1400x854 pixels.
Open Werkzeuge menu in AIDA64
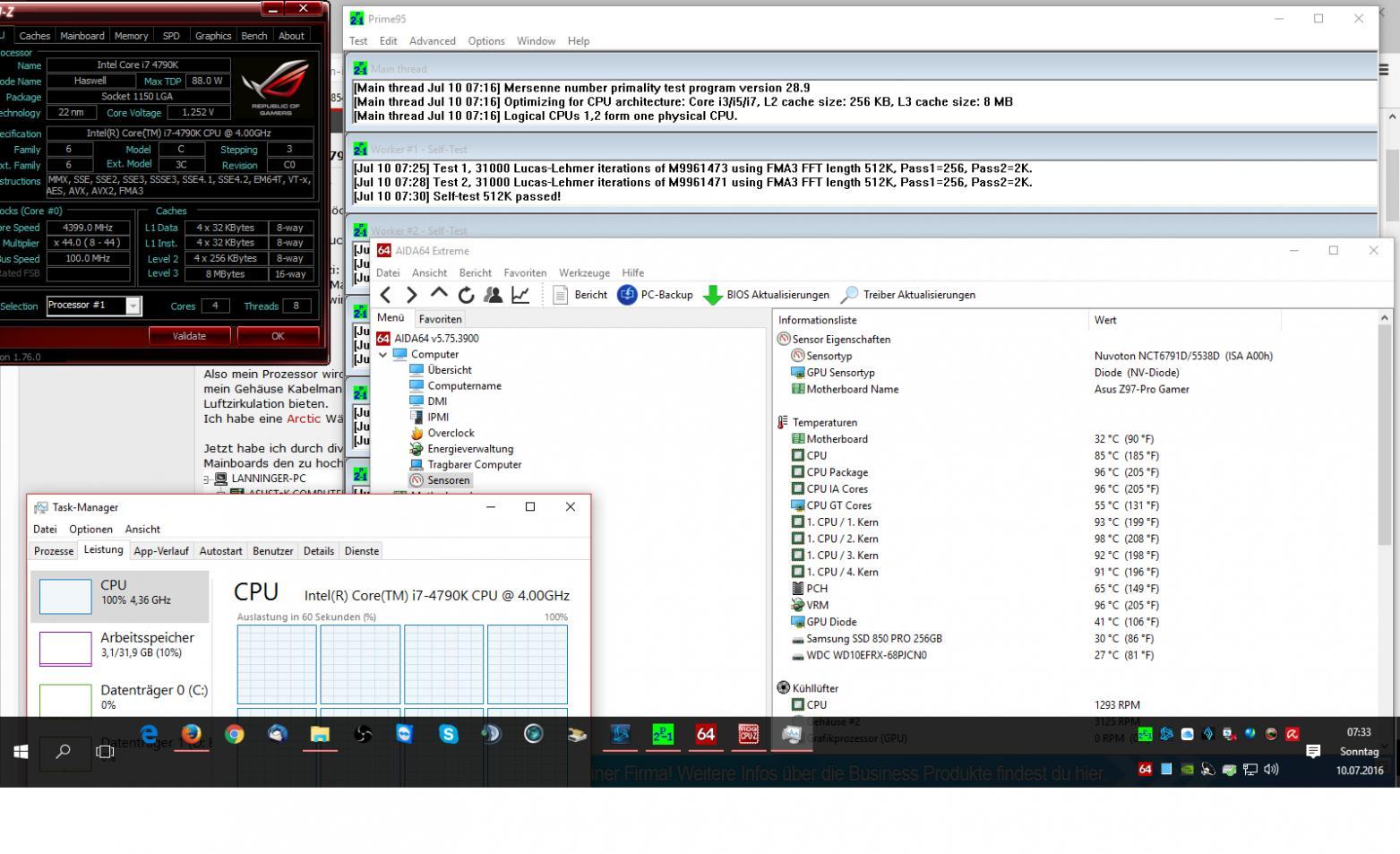(584, 273)
